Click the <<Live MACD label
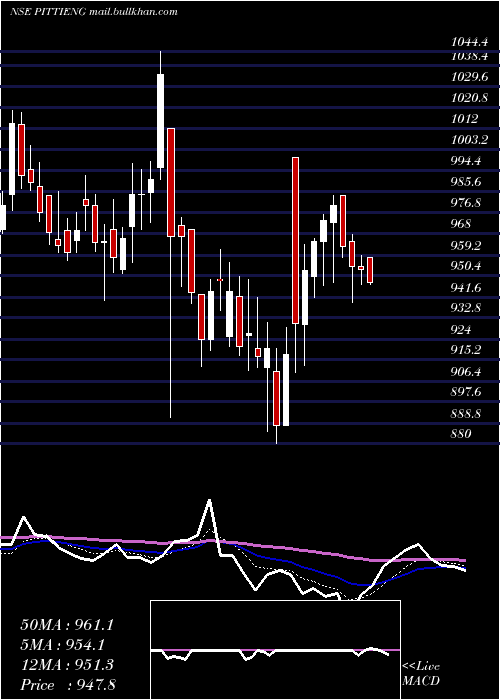 pos(421,673)
